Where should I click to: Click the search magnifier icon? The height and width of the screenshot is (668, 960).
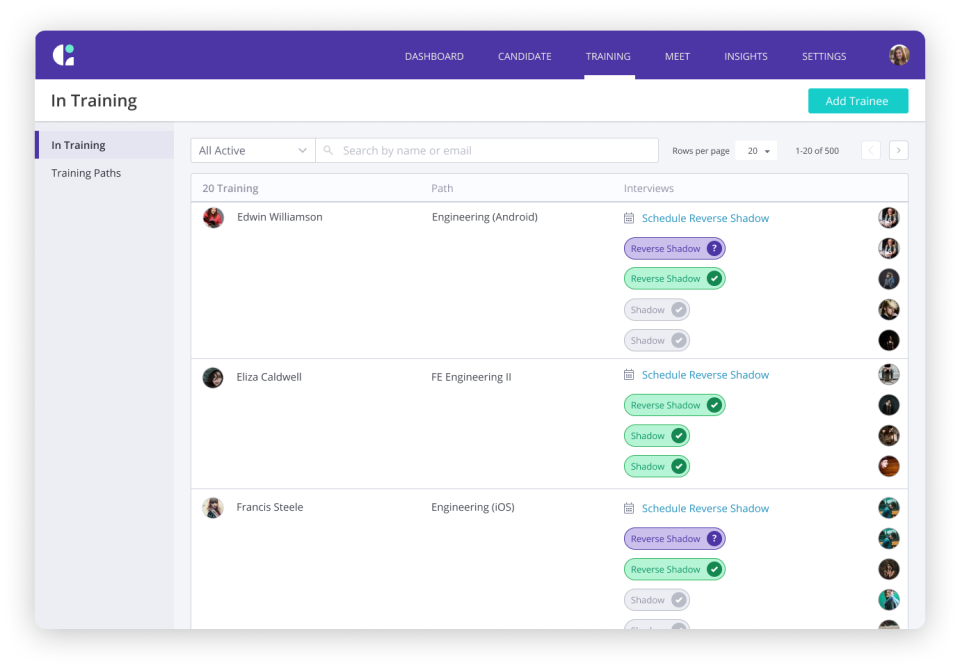point(328,150)
